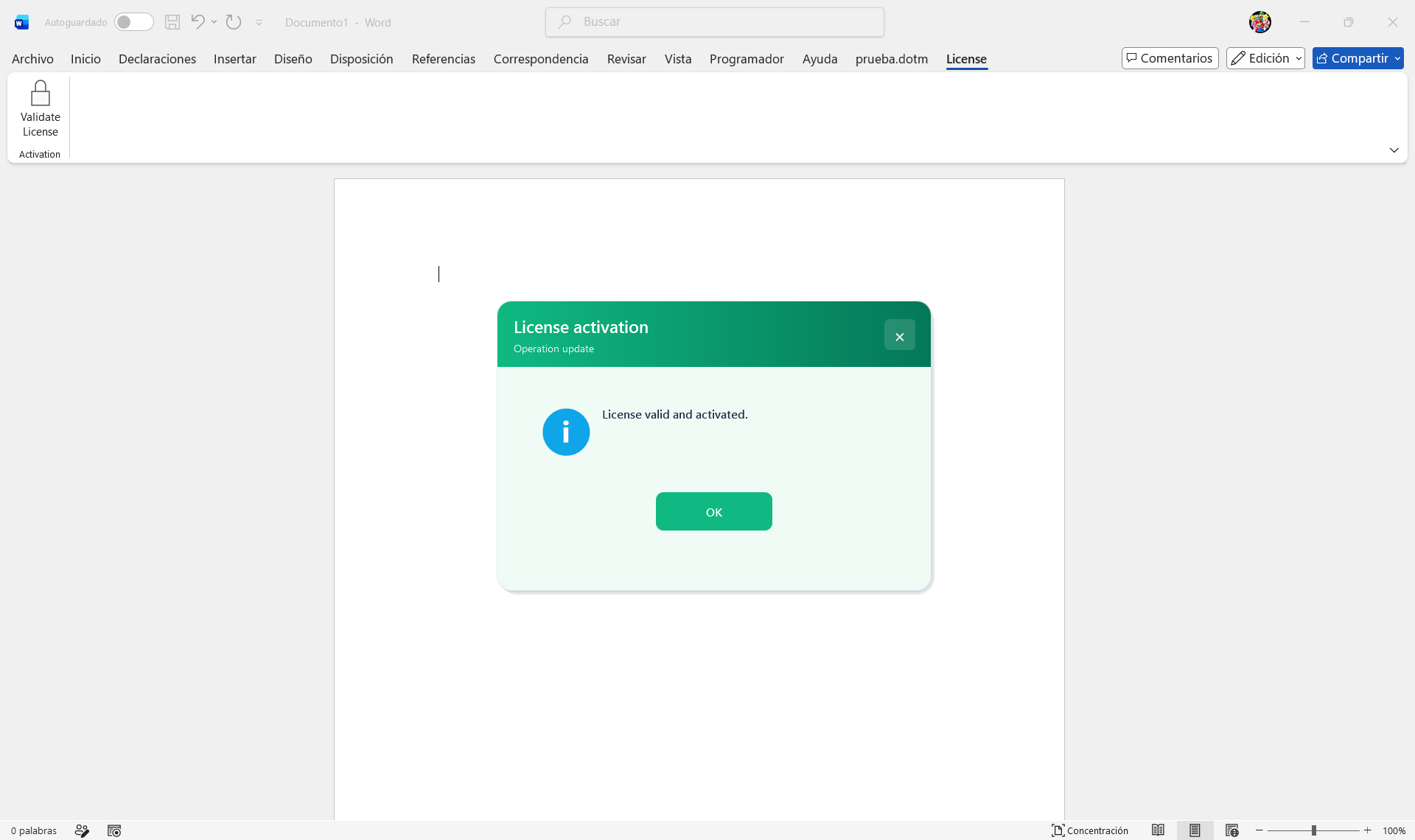Collapse the ribbon with the chevron
The height and width of the screenshot is (840, 1415).
[x=1394, y=150]
